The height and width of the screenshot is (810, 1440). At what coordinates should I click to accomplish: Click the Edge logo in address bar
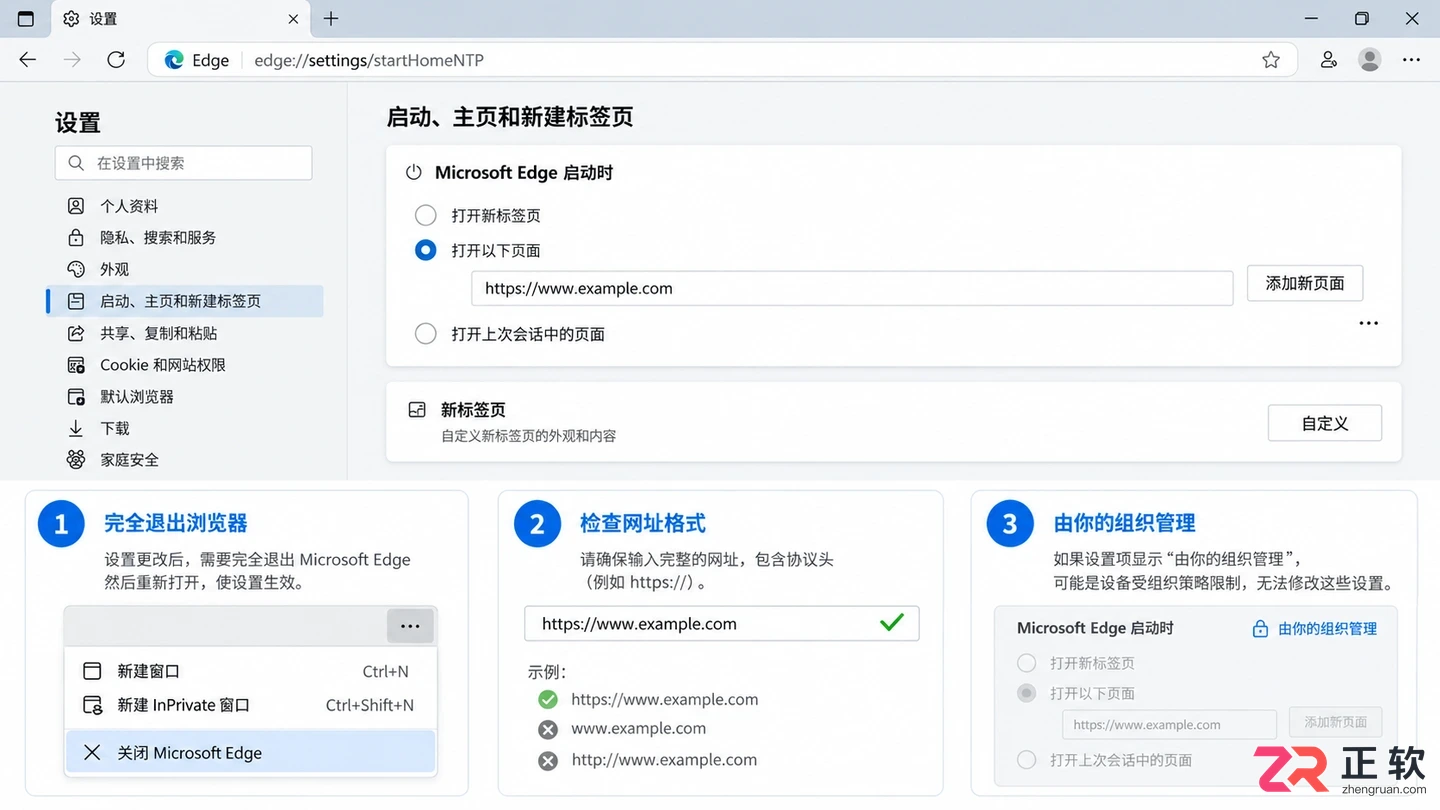point(174,60)
